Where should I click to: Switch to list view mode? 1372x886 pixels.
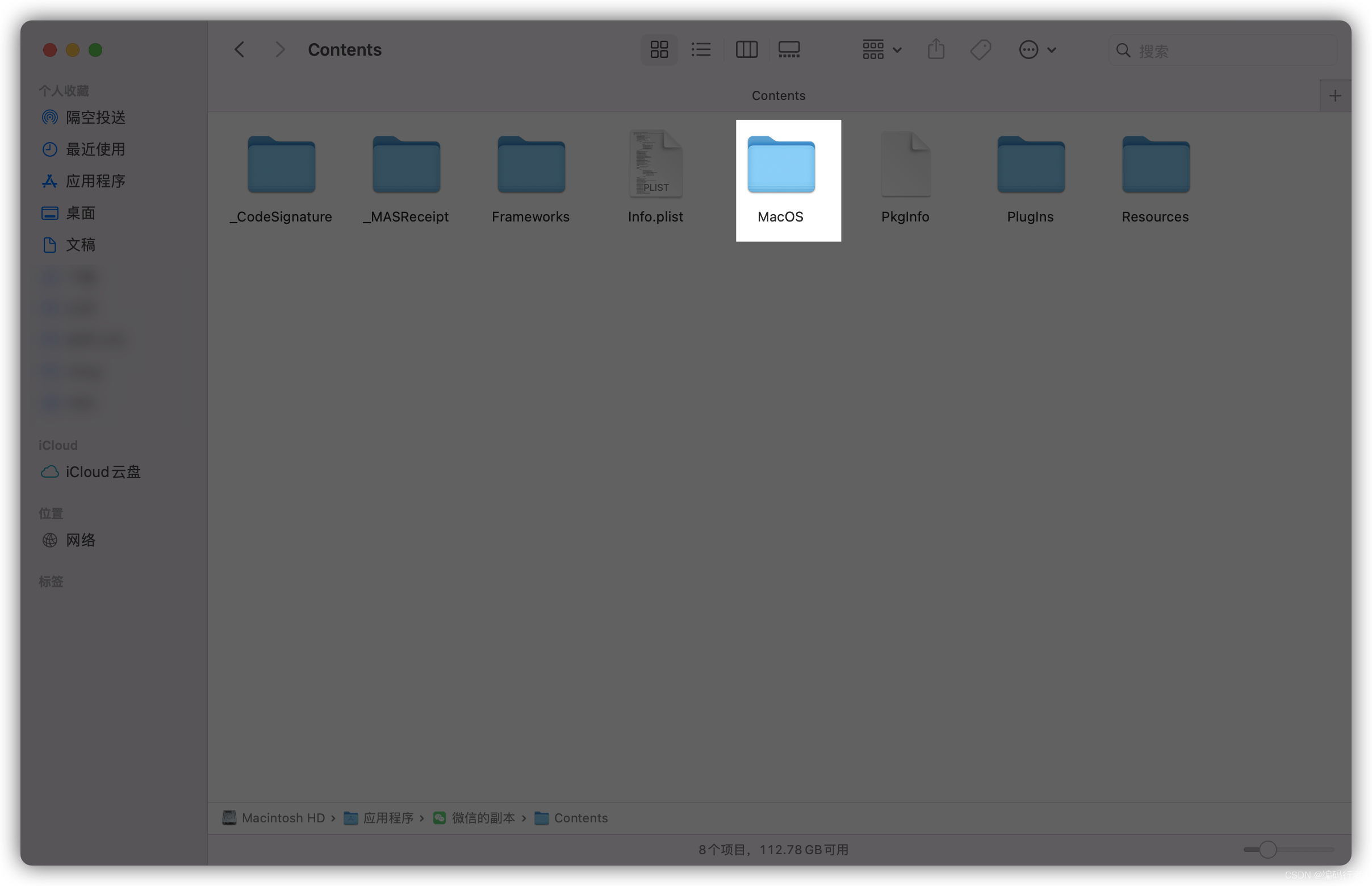(701, 49)
